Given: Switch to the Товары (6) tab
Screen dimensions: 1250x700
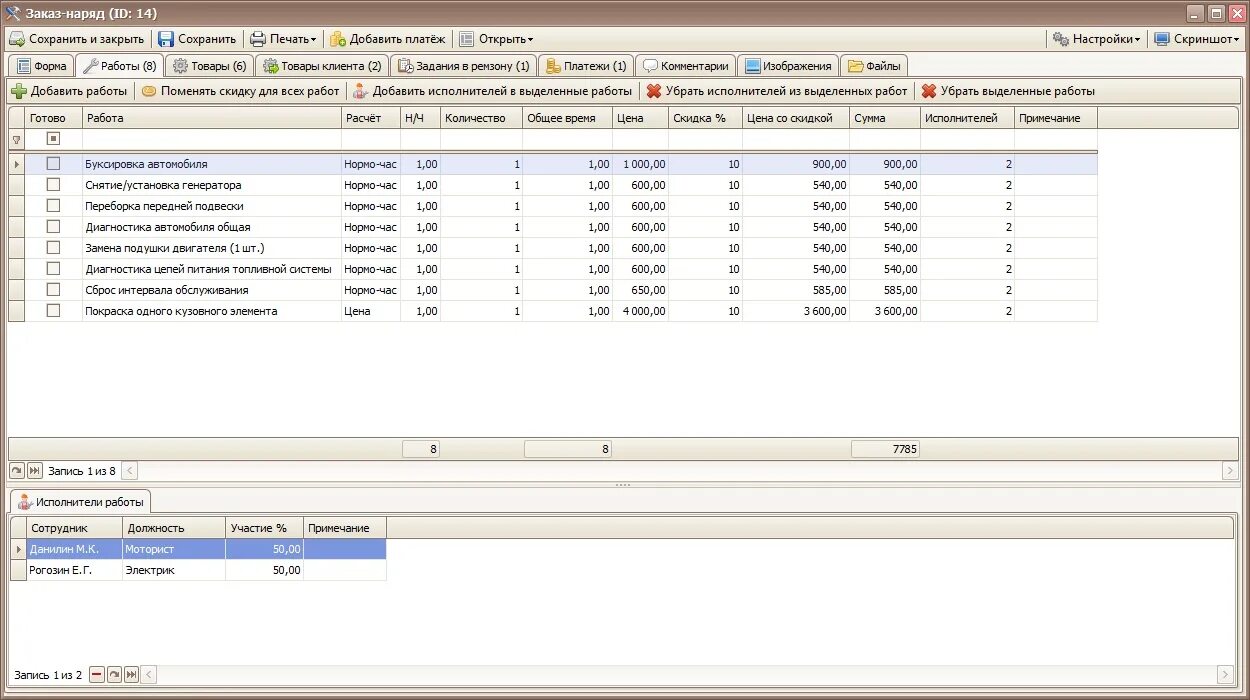Looking at the screenshot, I should pyautogui.click(x=210, y=66).
